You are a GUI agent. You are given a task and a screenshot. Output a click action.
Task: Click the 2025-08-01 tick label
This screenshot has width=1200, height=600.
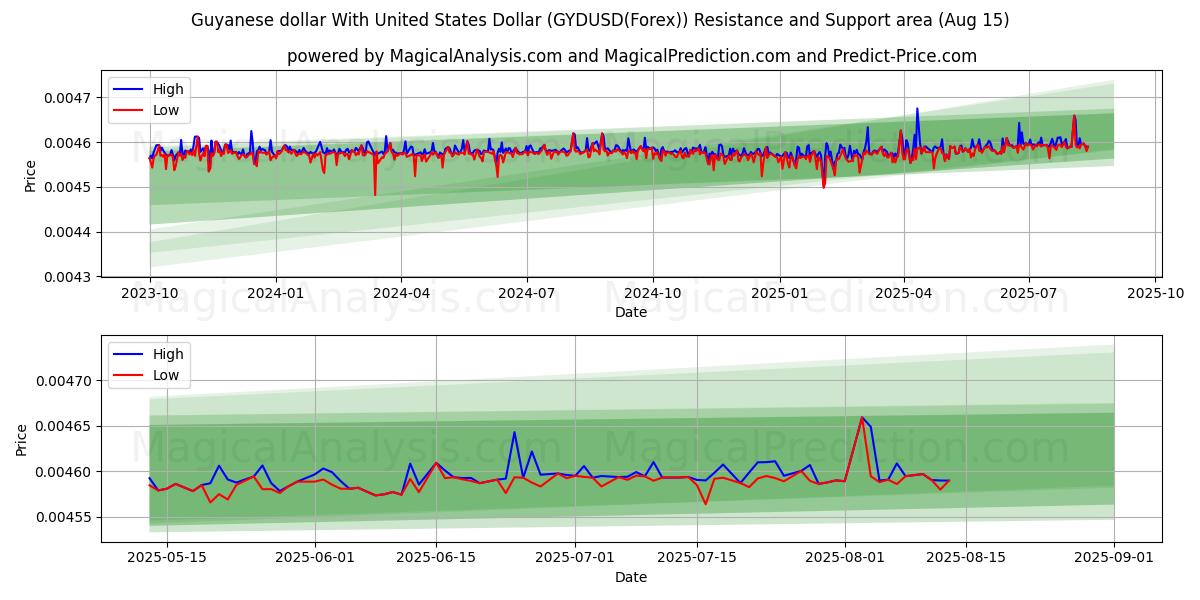844,559
